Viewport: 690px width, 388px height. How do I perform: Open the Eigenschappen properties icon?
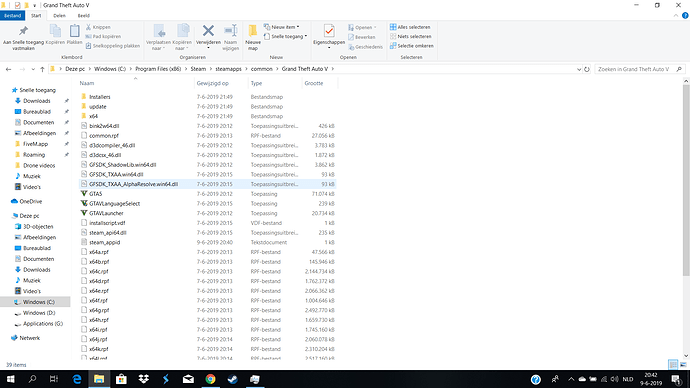tap(329, 31)
